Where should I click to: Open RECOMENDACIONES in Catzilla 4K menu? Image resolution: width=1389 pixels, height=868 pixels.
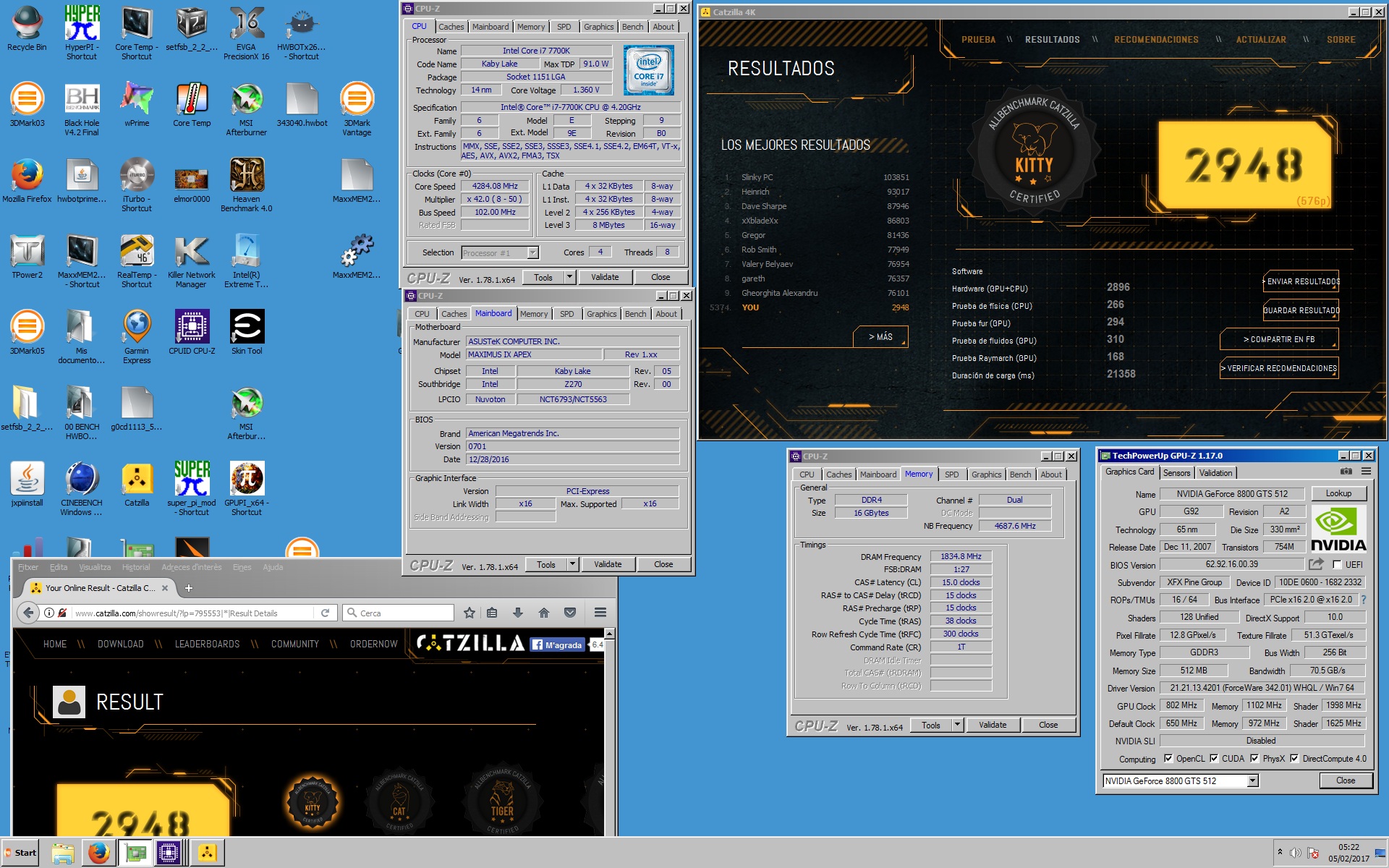pyautogui.click(x=1156, y=40)
